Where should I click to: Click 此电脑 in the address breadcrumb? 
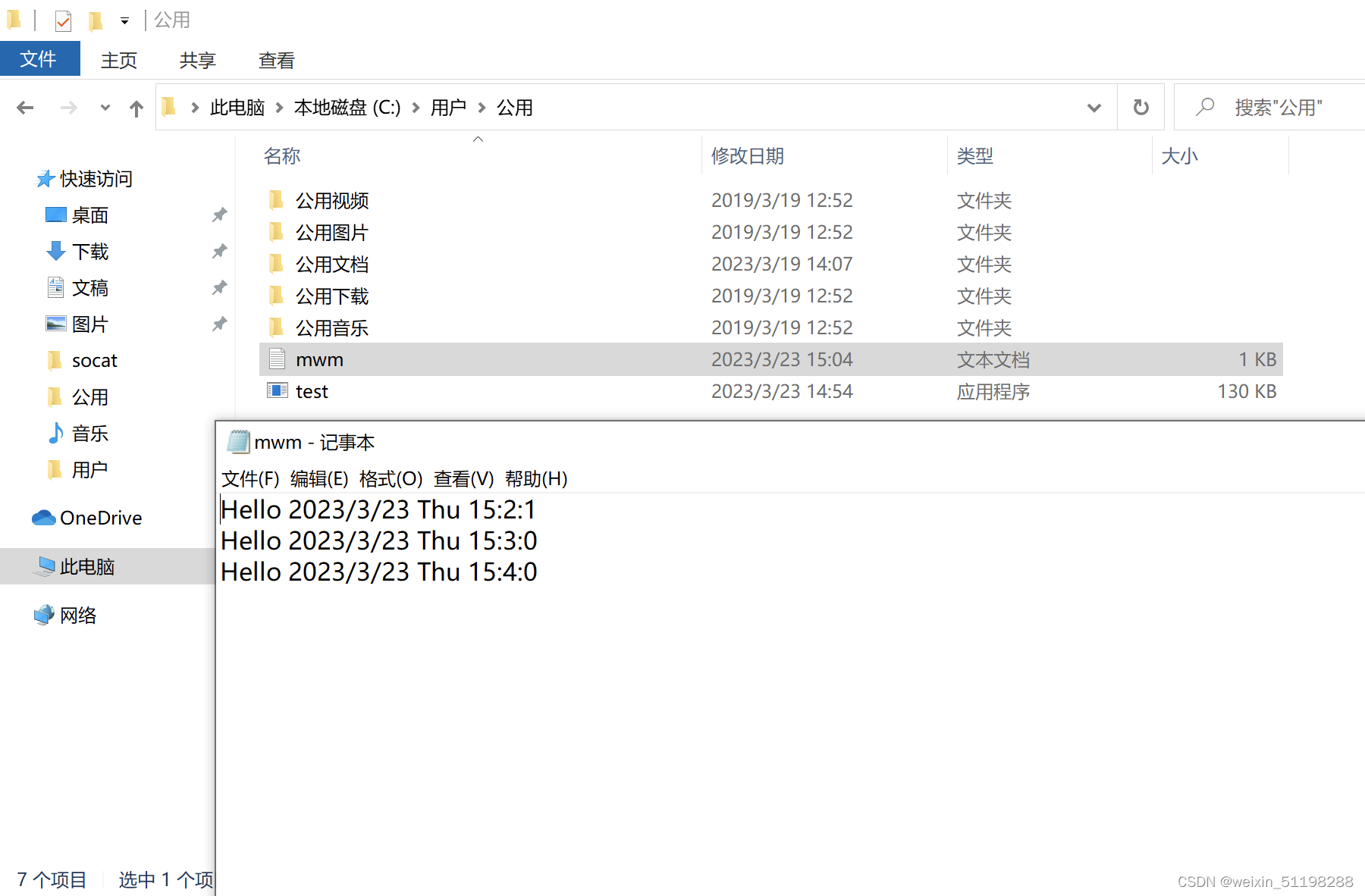pos(237,108)
